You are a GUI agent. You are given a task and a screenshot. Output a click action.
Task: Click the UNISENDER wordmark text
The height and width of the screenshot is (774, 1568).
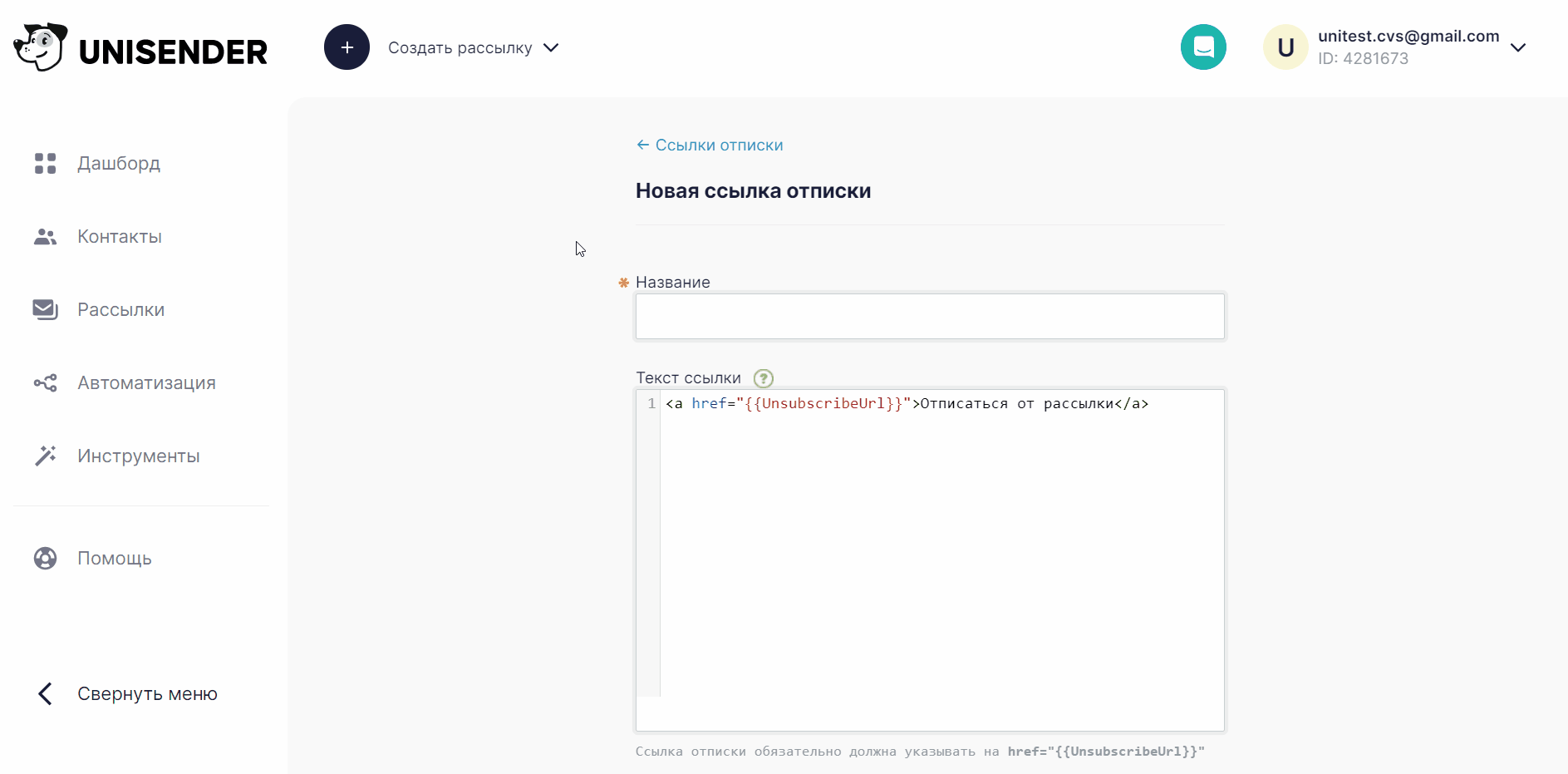click(x=173, y=52)
